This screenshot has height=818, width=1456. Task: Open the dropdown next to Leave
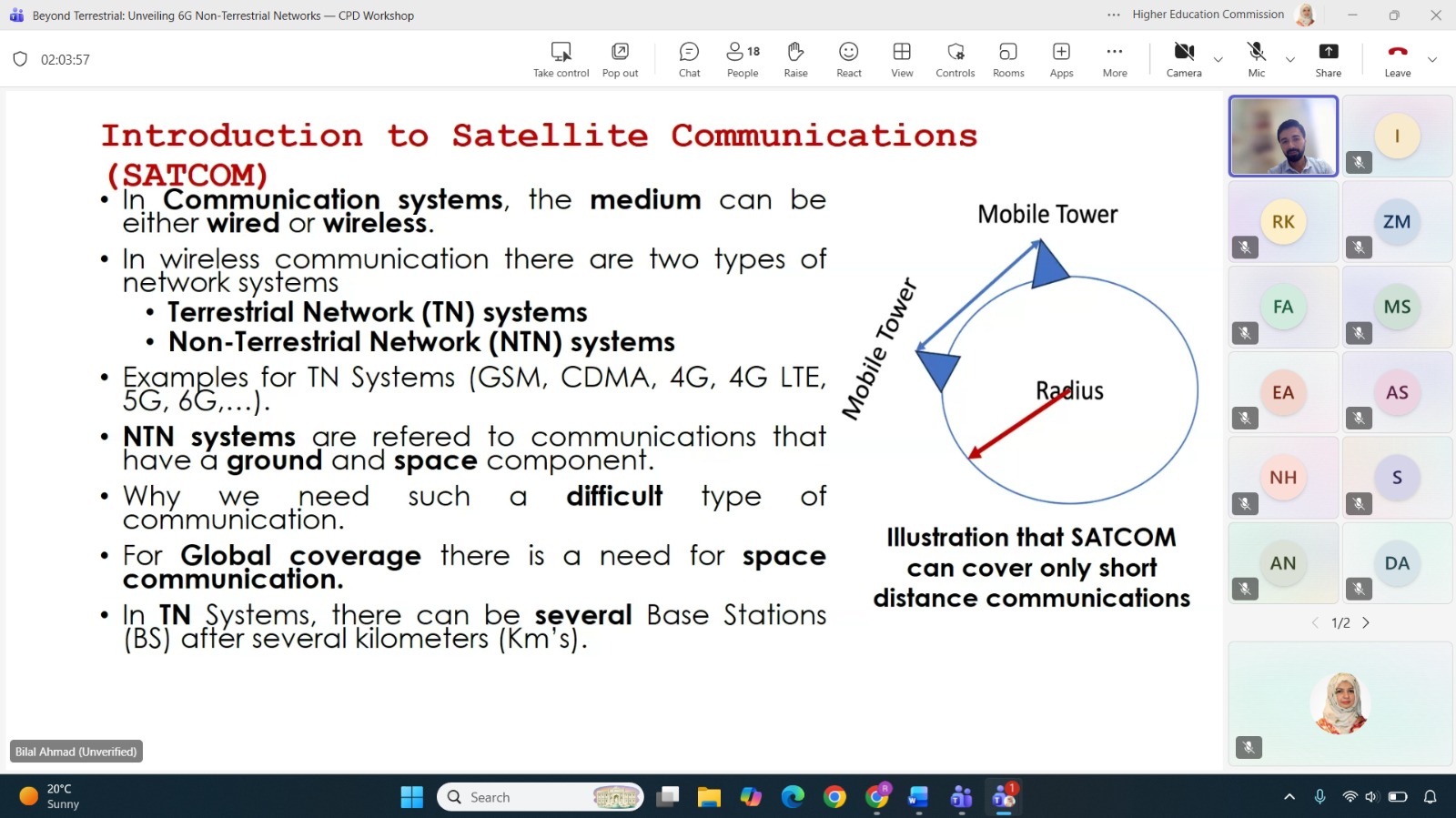[x=1431, y=60]
